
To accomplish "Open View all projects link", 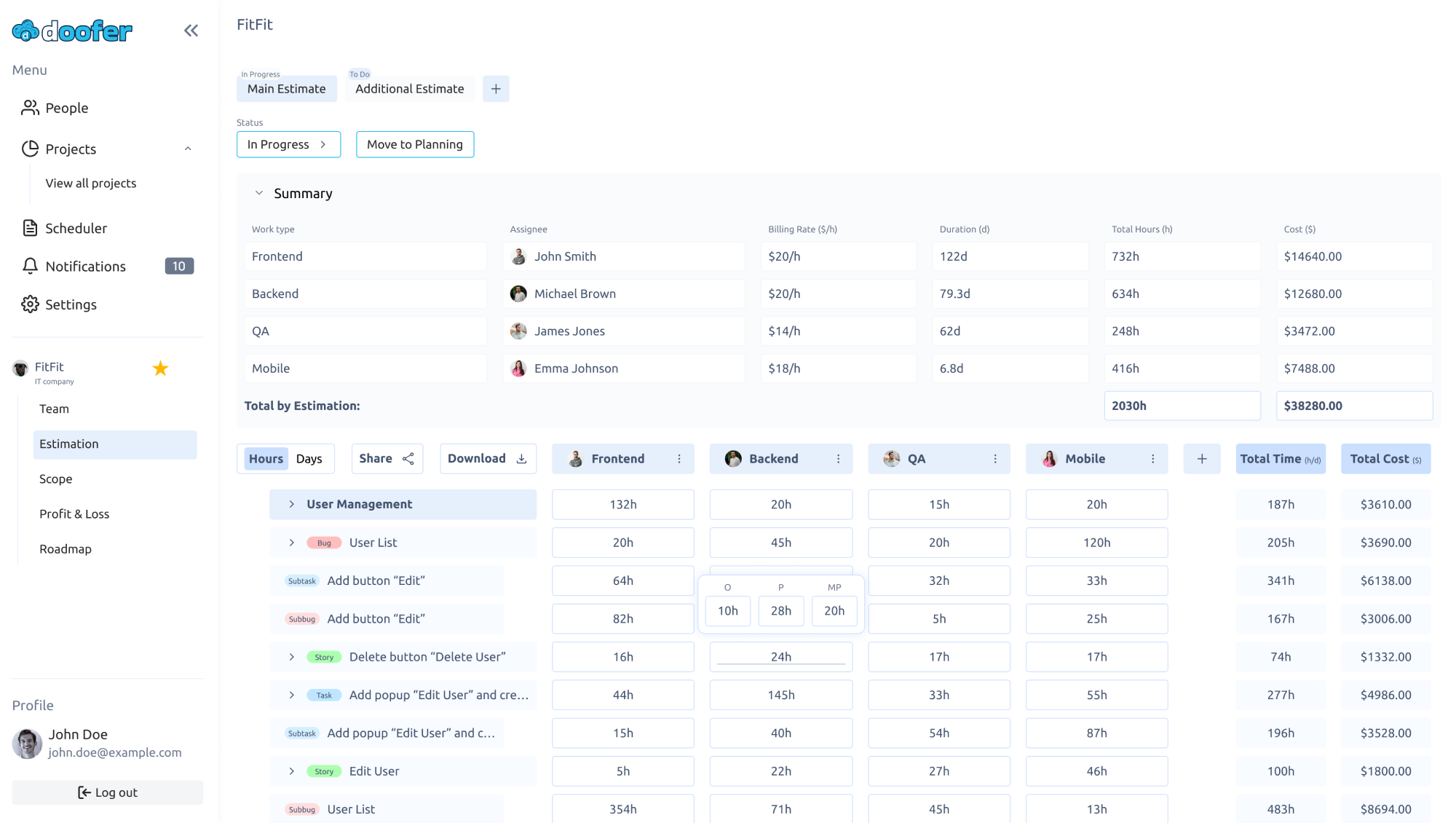I will coord(90,183).
